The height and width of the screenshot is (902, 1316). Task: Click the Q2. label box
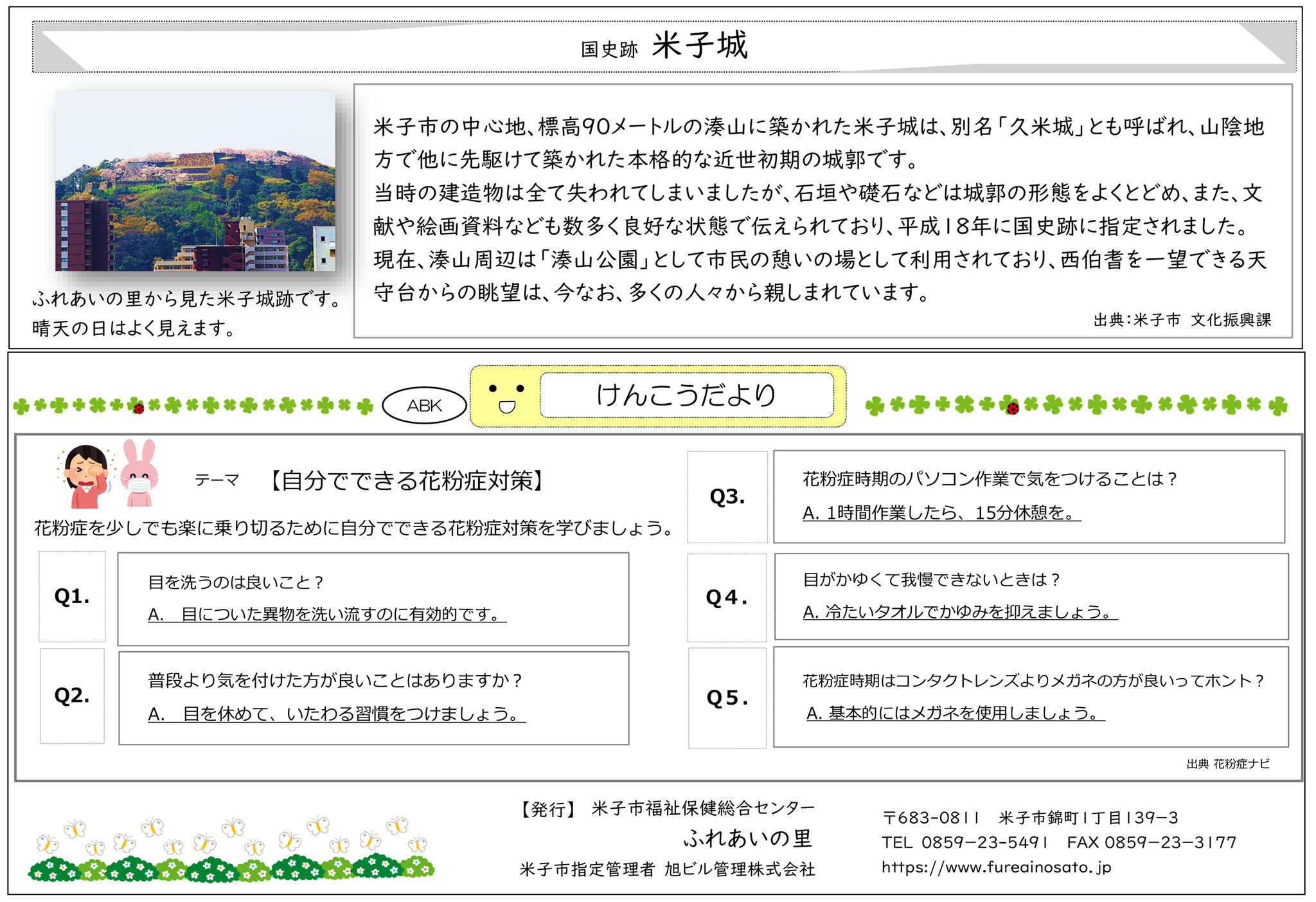pyautogui.click(x=72, y=696)
